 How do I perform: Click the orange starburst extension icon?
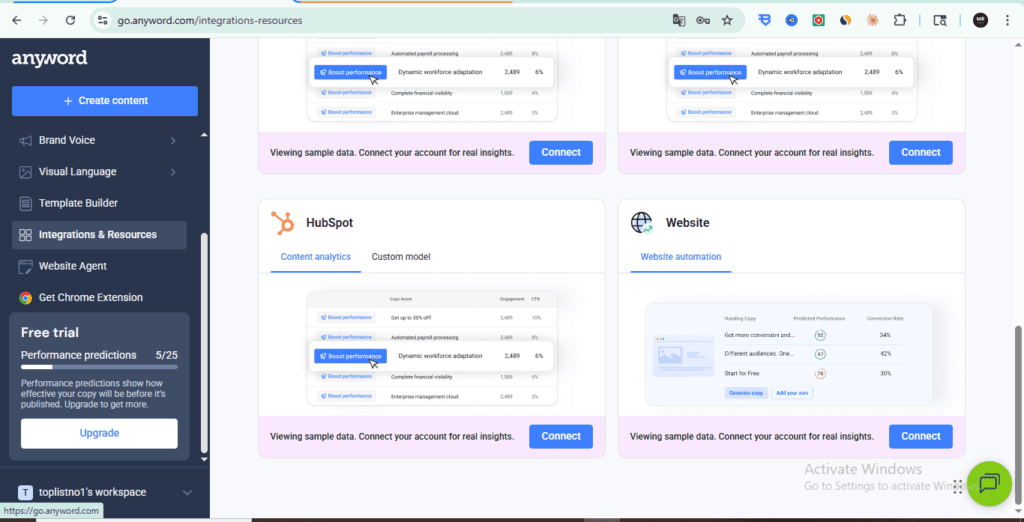[872, 20]
